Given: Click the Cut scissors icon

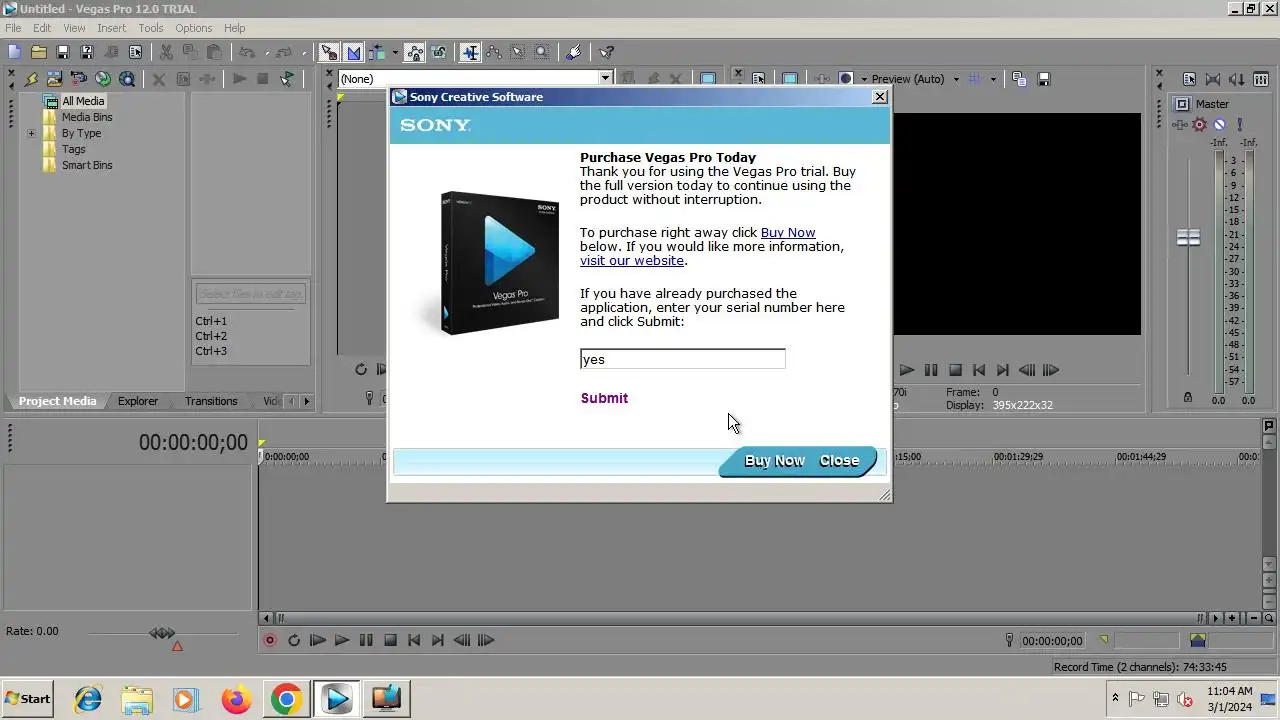Looking at the screenshot, I should tap(166, 52).
